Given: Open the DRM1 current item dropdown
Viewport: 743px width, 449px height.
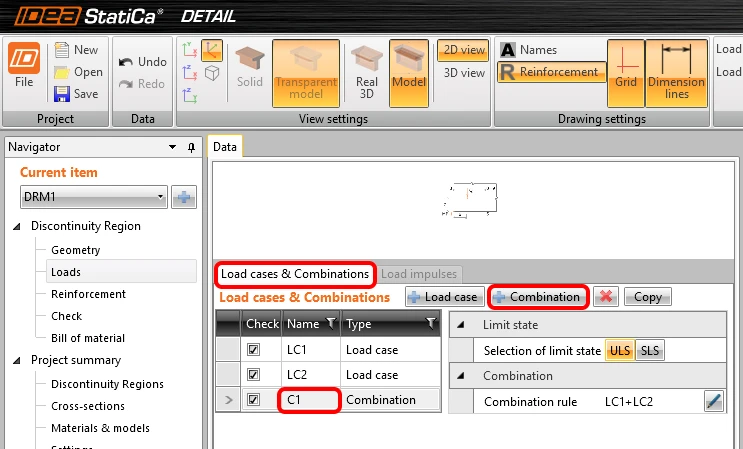Looking at the screenshot, I should pyautogui.click(x=93, y=197).
